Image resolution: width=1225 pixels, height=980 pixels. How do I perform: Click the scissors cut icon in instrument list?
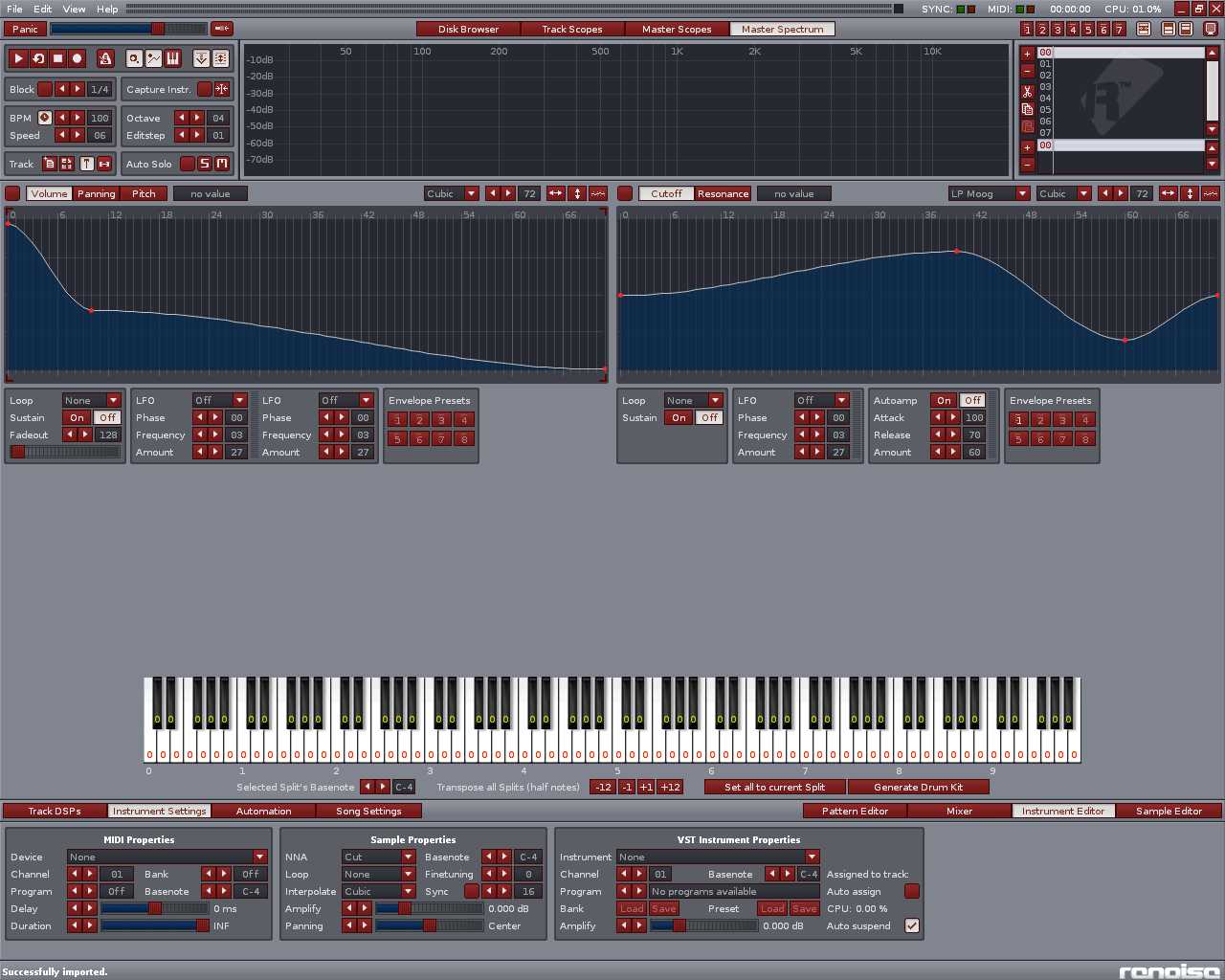1027,92
